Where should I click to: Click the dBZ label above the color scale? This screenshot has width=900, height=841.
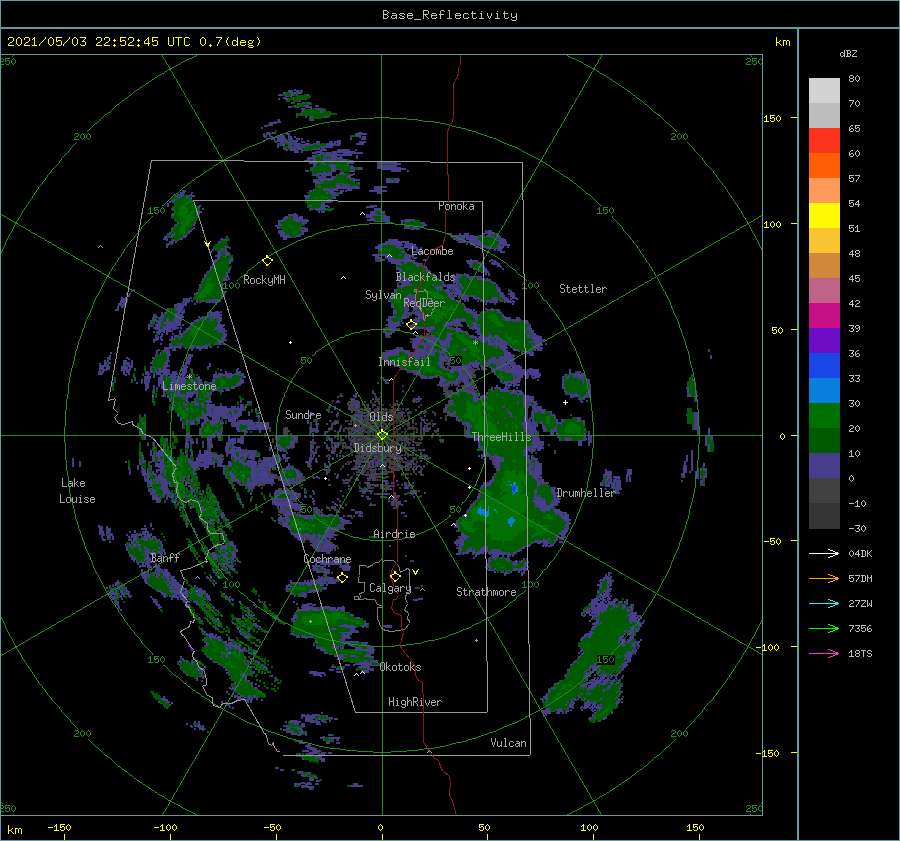848,53
